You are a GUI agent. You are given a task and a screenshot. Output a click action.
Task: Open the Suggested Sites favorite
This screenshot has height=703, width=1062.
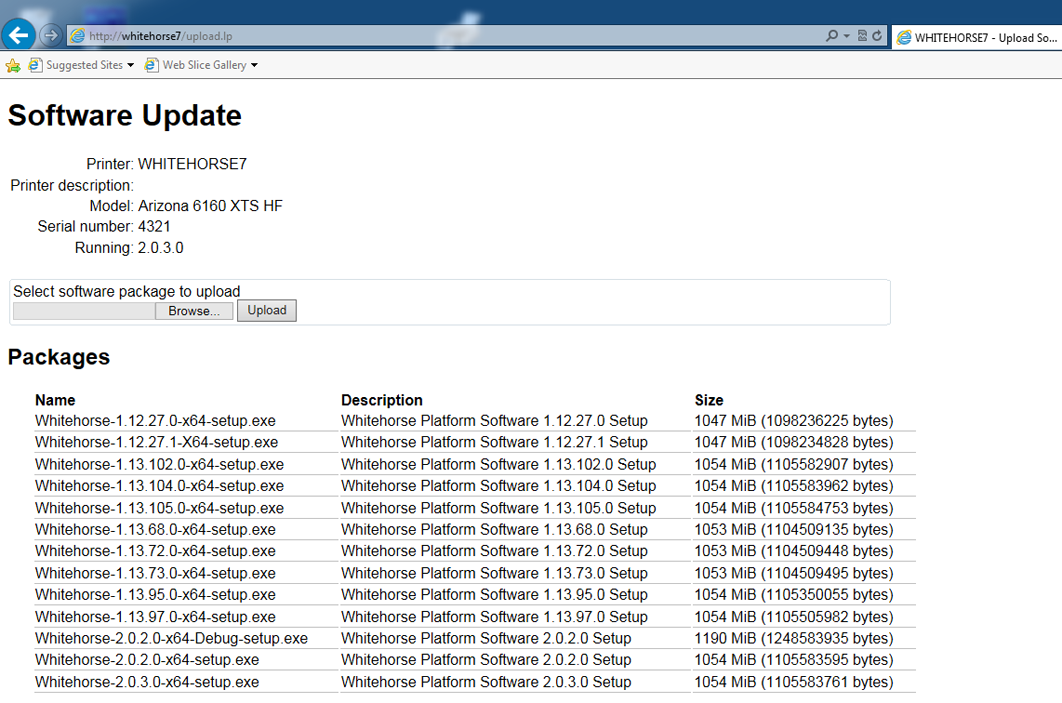pos(76,65)
